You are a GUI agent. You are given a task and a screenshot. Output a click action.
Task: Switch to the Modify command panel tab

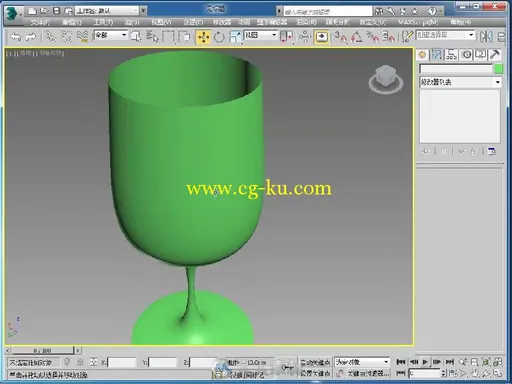437,55
